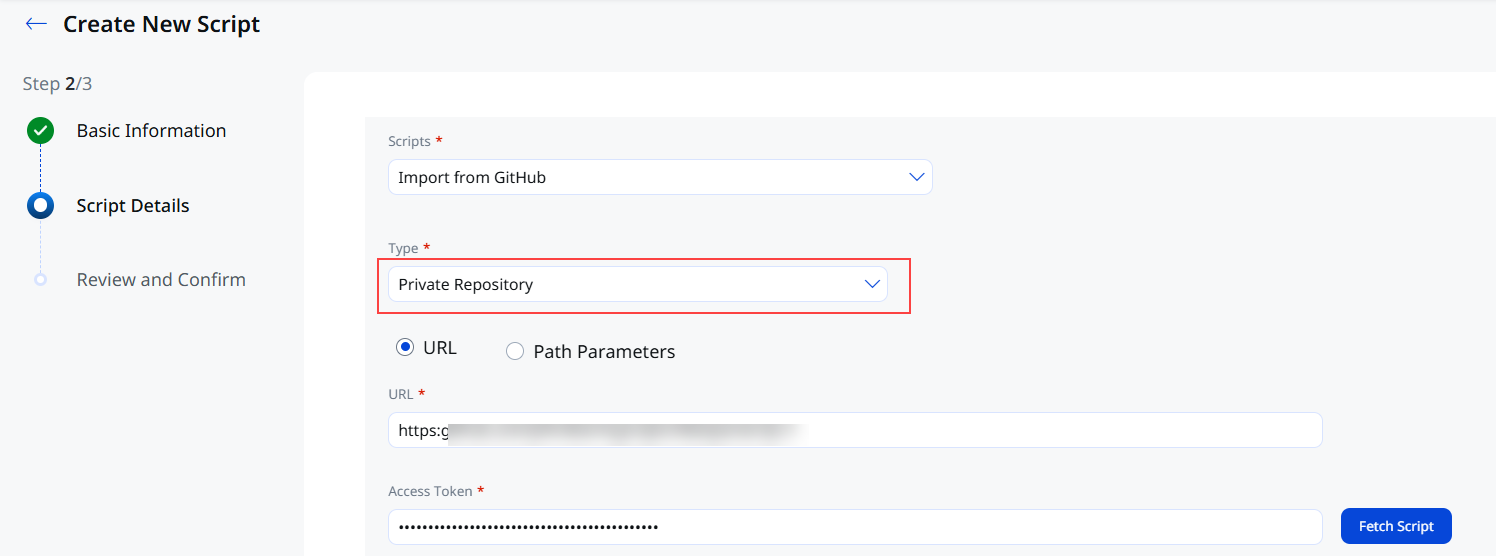Click the green checkmark for Basic Information

point(40,131)
